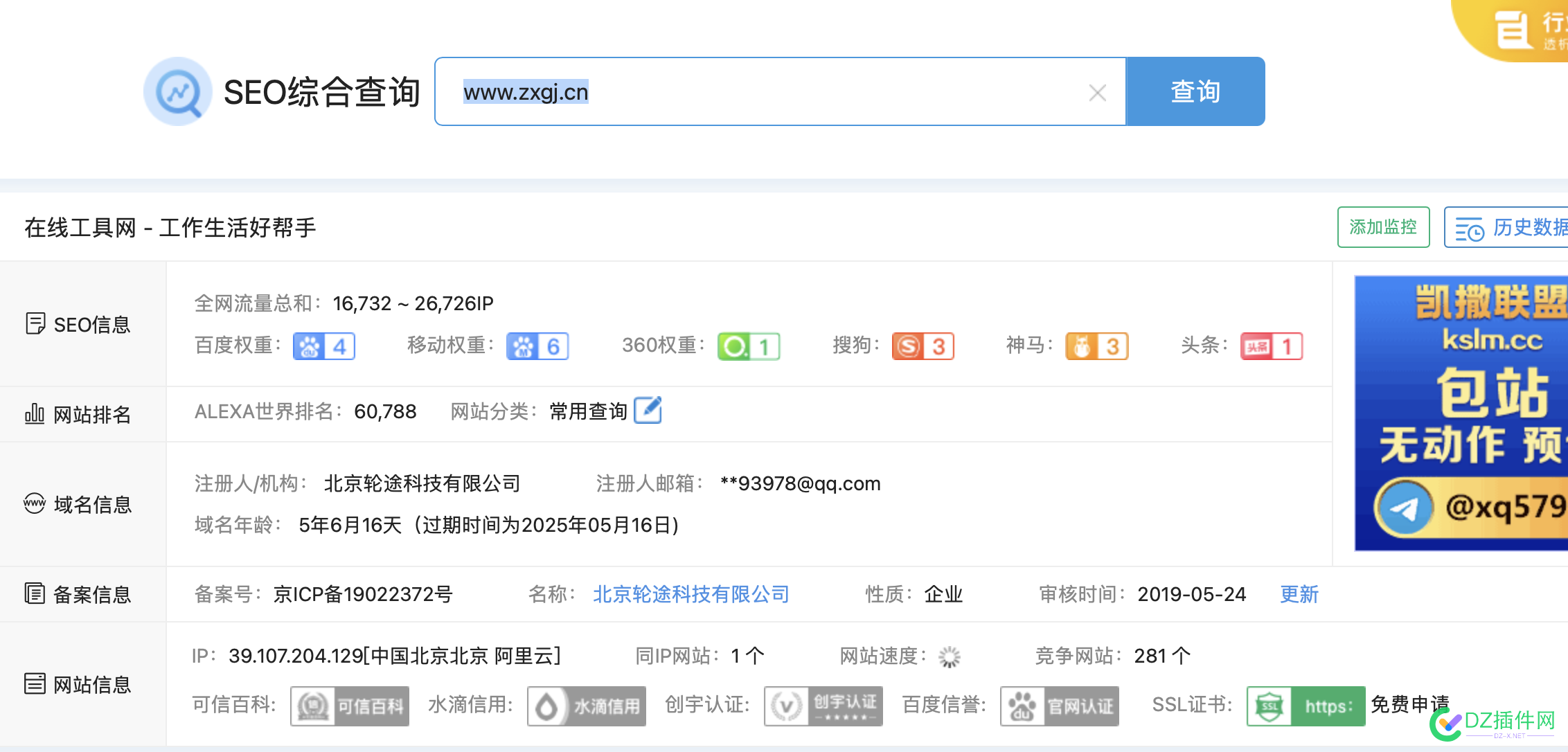Click the 添加监控 button
Image resolution: width=1568 pixels, height=752 pixels.
pyautogui.click(x=1383, y=227)
